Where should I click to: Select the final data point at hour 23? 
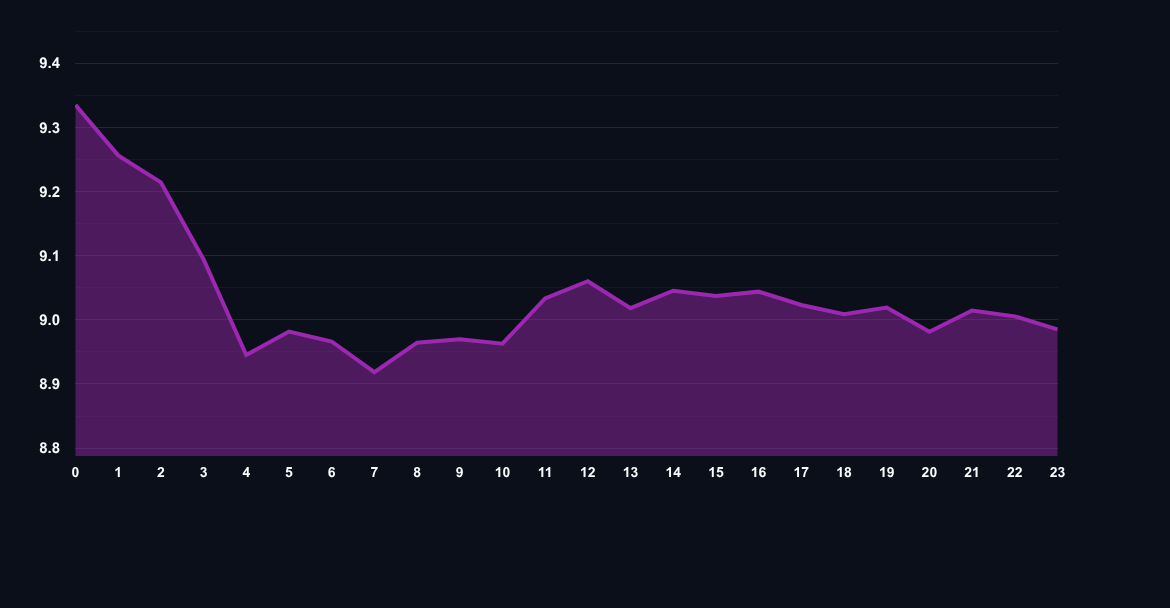pyautogui.click(x=1055, y=328)
